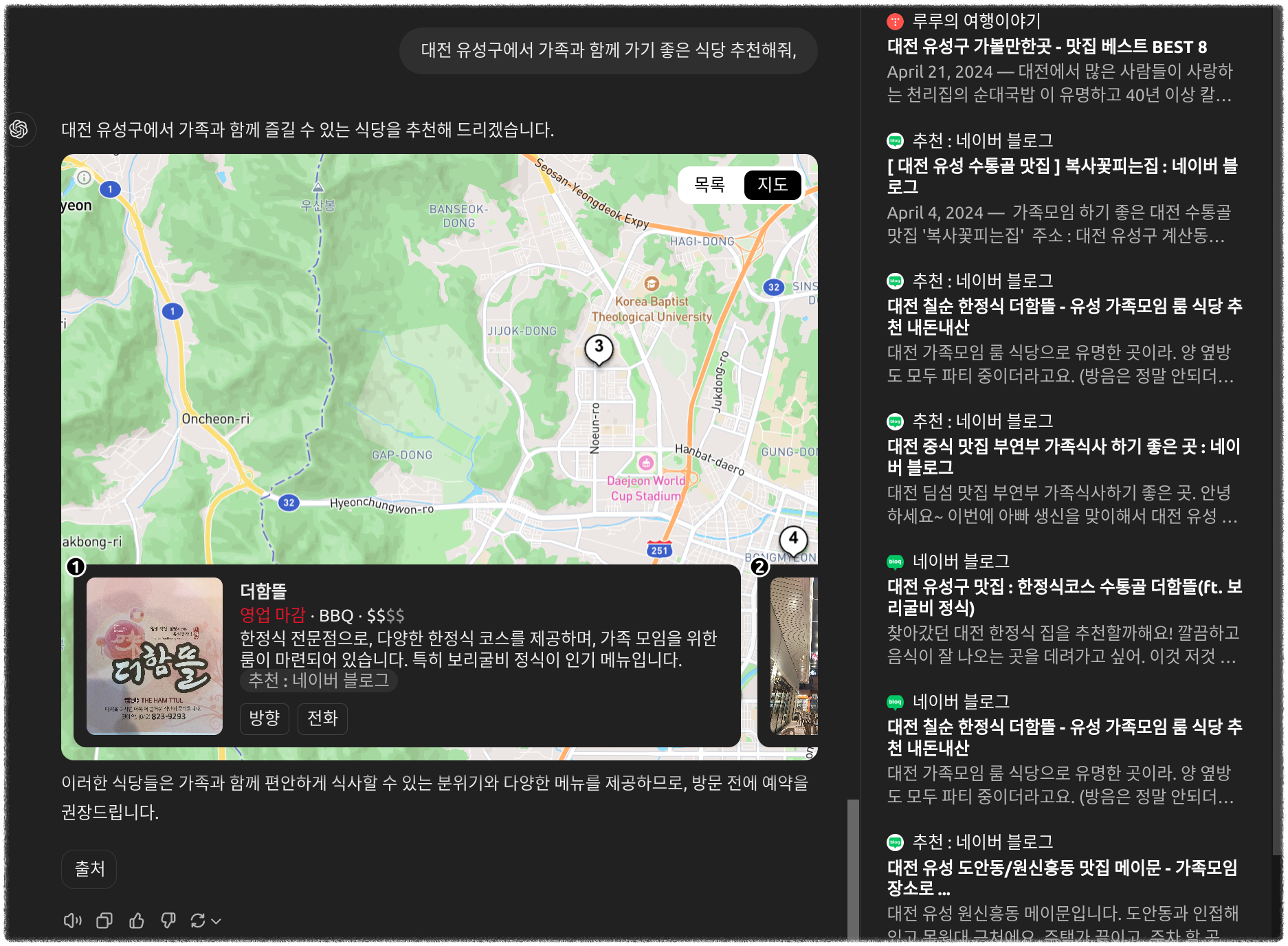Click the 방향 directions button
This screenshot has width=1288, height=946.
pyautogui.click(x=265, y=718)
